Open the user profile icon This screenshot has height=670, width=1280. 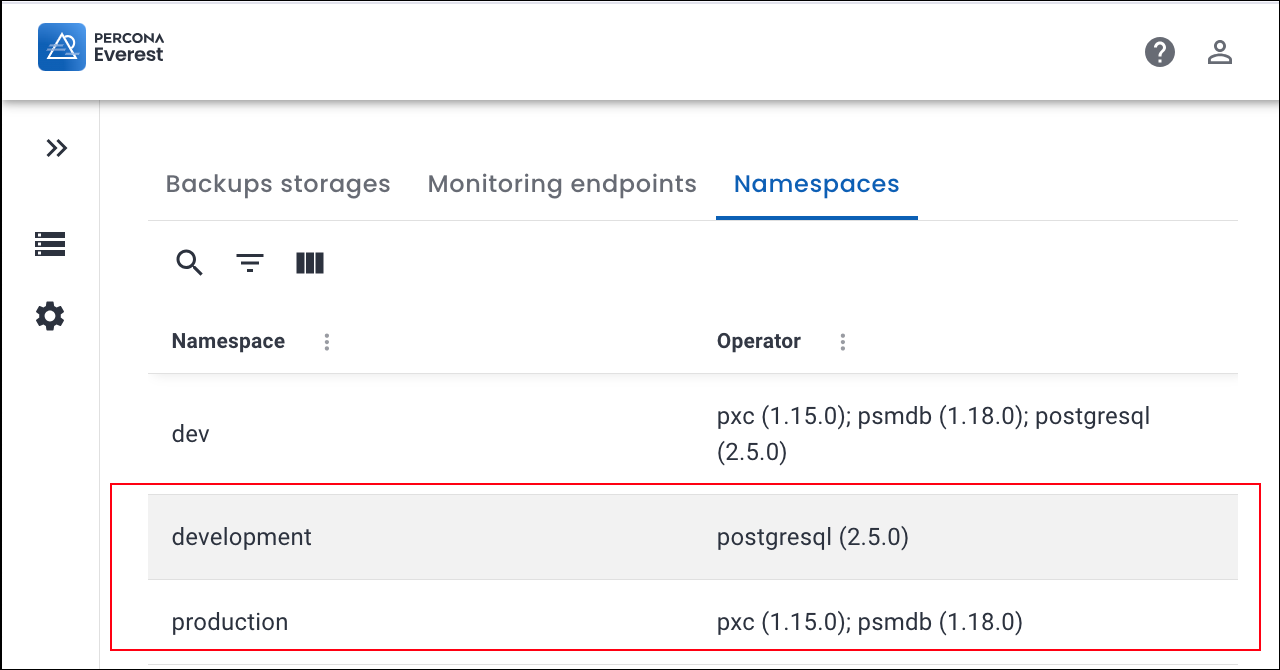click(x=1219, y=52)
